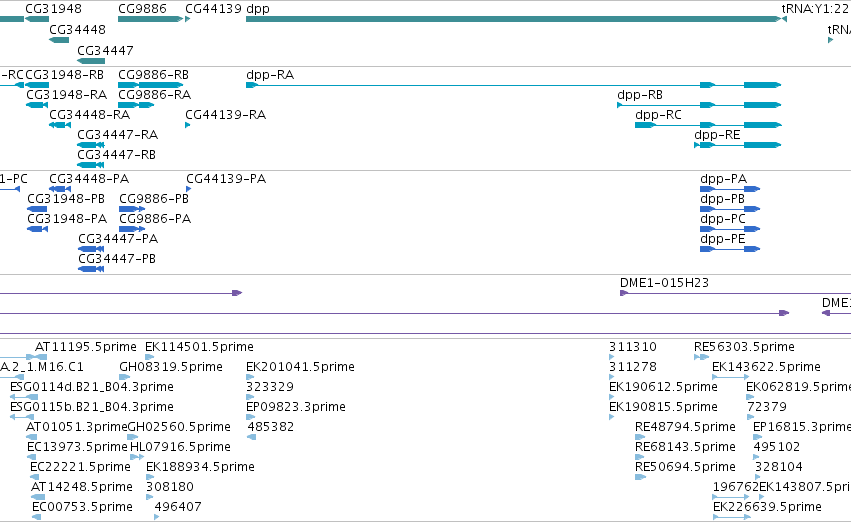The width and height of the screenshot is (851, 522).
Task: Click transcript CG34447-RB
Action: [x=91, y=165]
